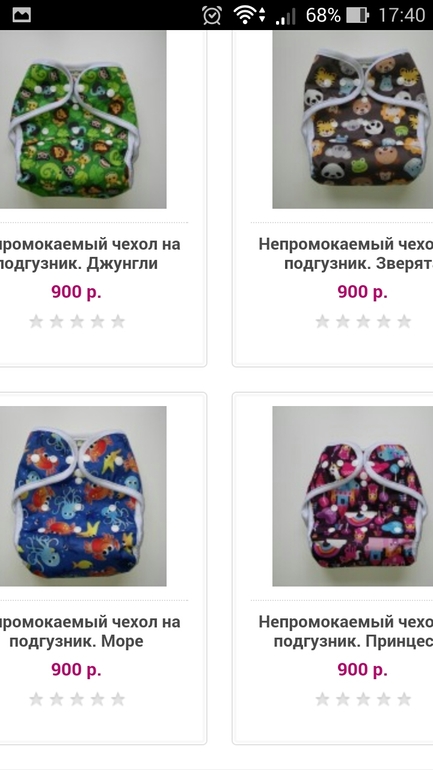The height and width of the screenshot is (770, 433).
Task: Rate Зверята cover with the first star
Action: tap(322, 322)
